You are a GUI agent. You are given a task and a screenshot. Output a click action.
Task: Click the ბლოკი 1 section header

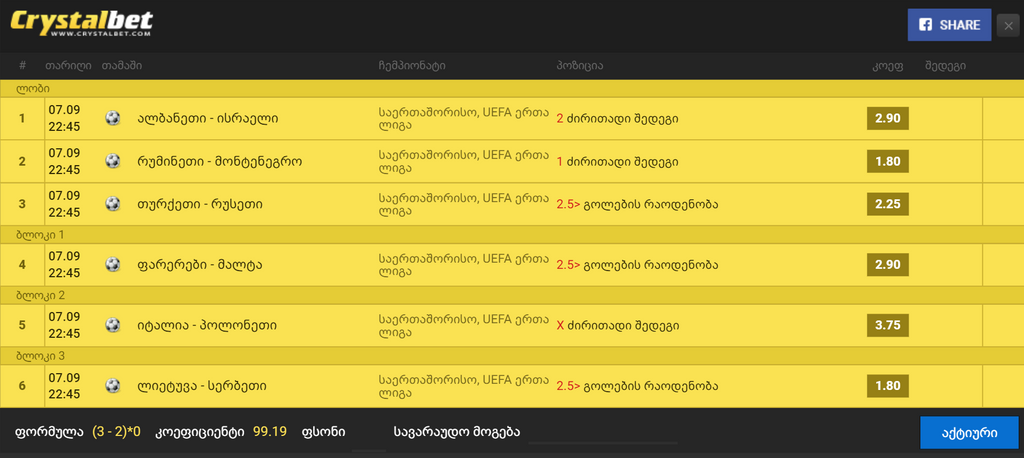(x=512, y=234)
